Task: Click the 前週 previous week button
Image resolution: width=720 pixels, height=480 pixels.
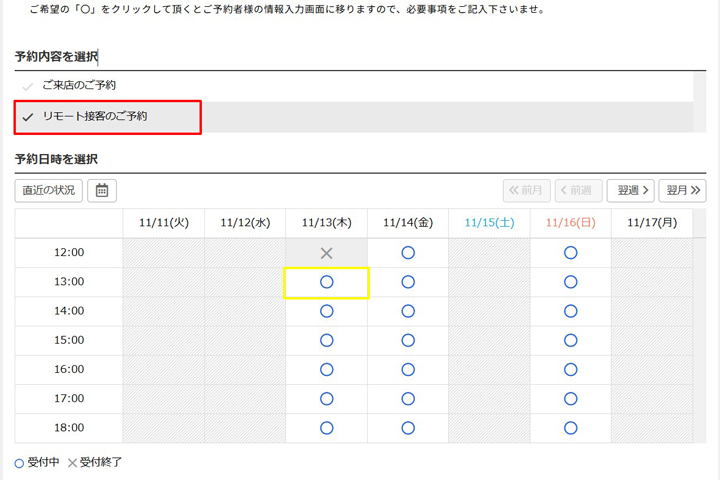Action: pos(578,190)
